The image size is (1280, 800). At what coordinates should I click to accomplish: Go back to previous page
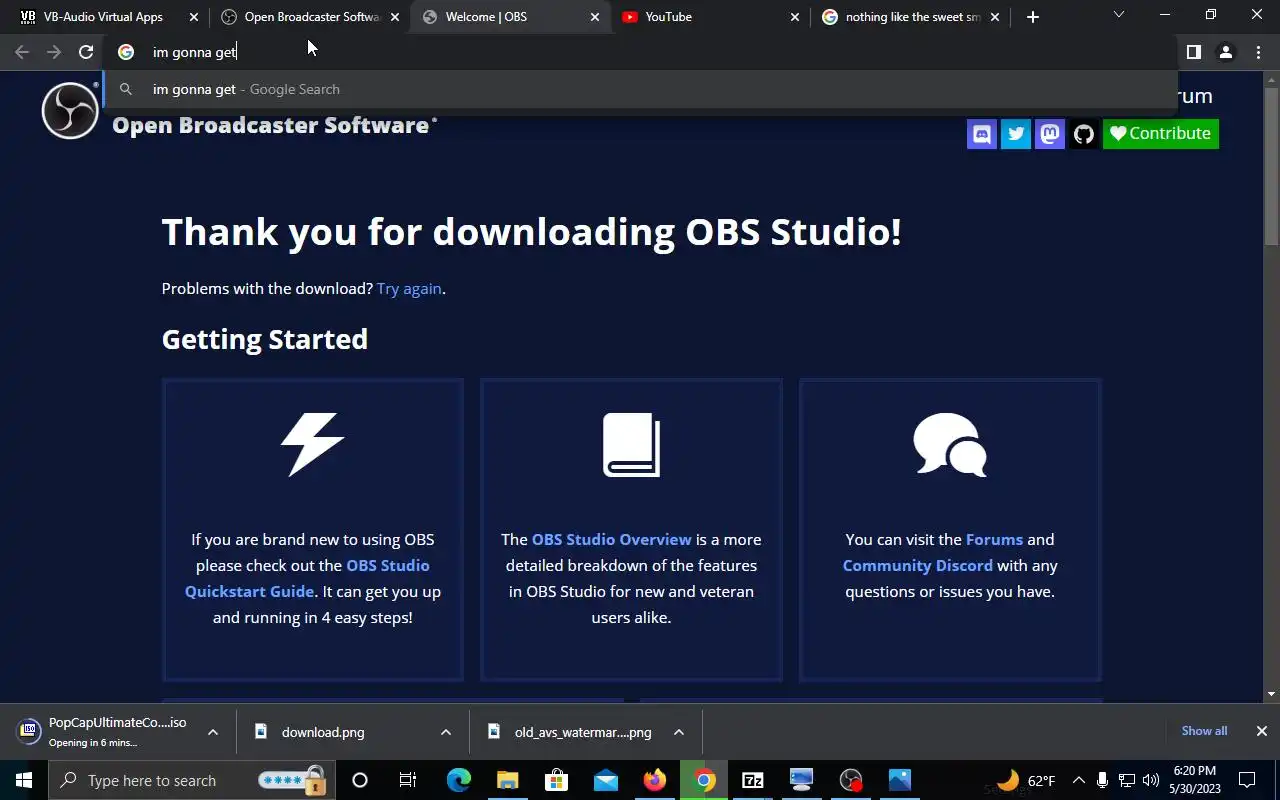point(22,52)
